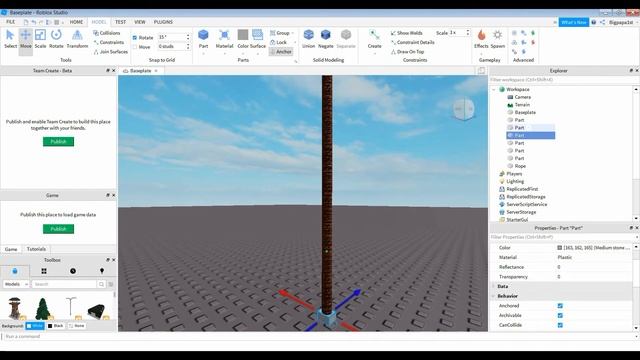
Task: Open the Material picker
Action: 224,39
